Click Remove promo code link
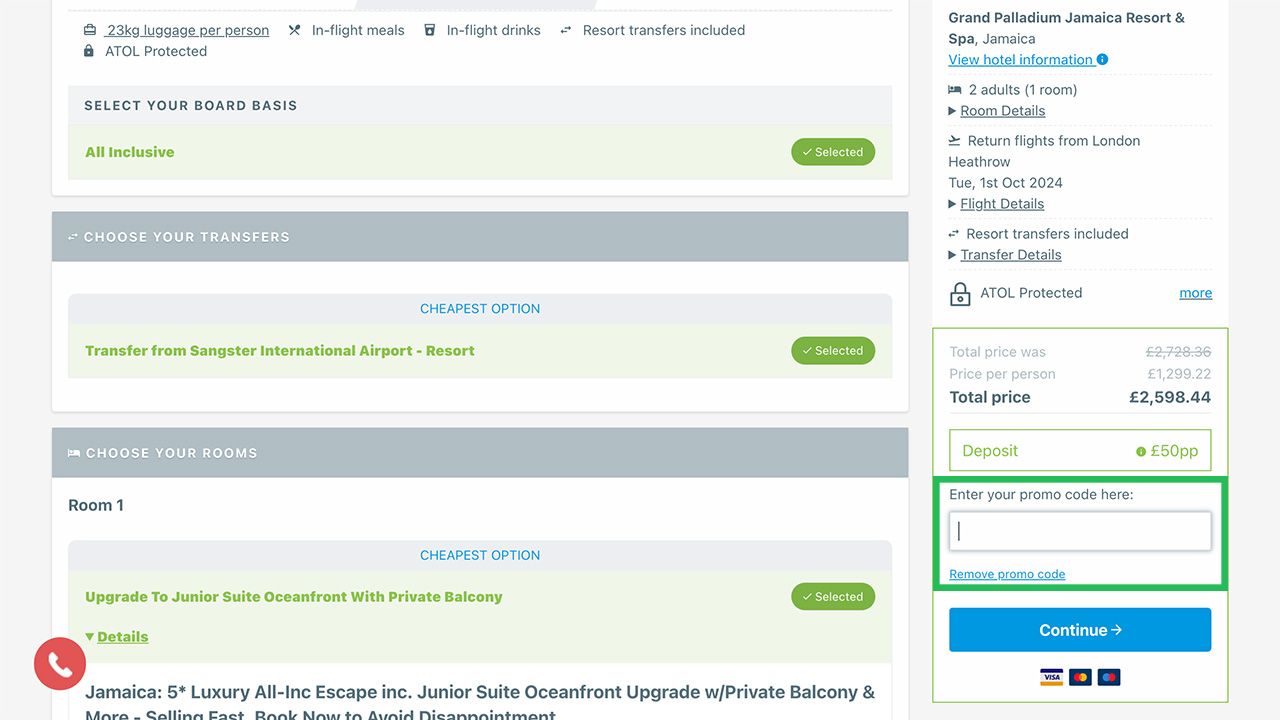Screen dimensions: 1280x720 pyautogui.click(x=1007, y=574)
